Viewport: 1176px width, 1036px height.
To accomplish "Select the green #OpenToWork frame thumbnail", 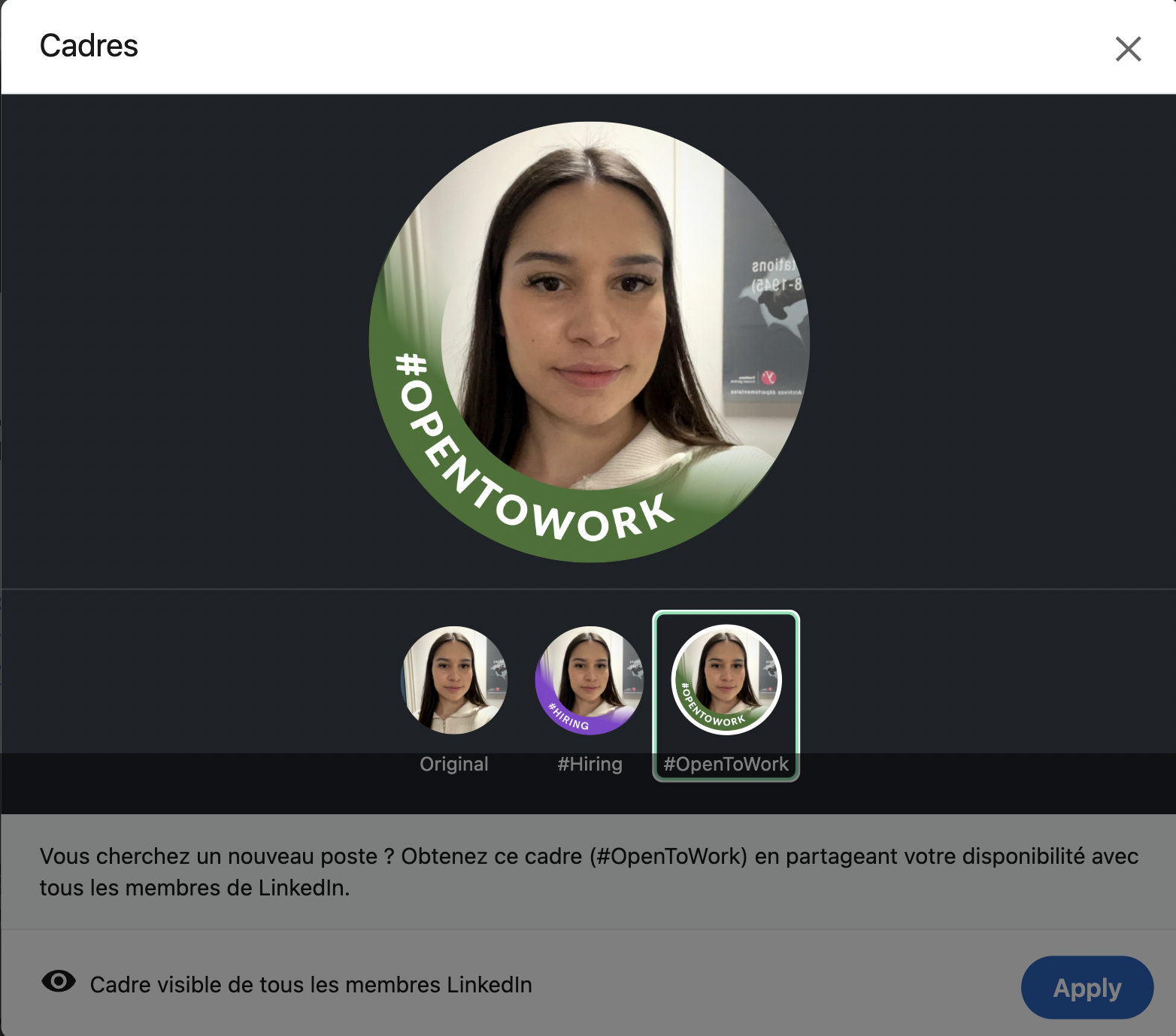I will point(726,680).
